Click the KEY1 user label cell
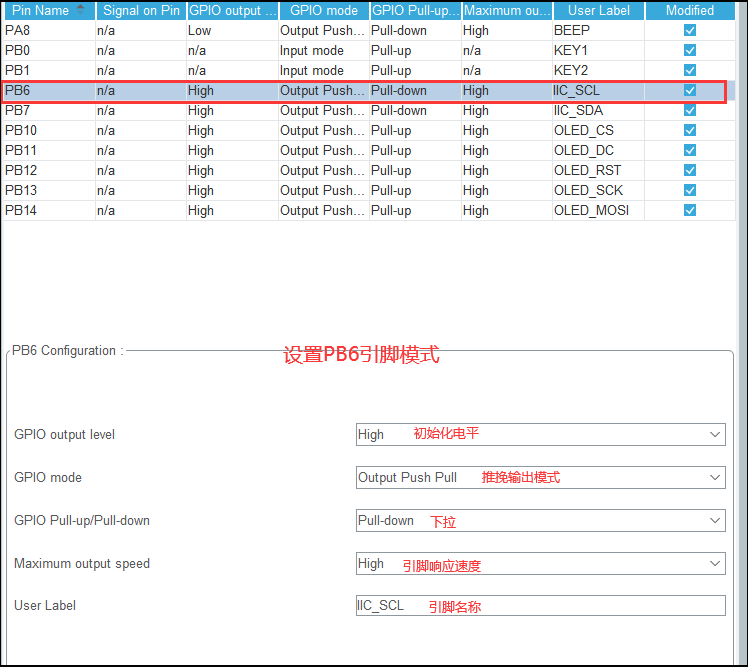Screen dimensions: 748x667 598,51
